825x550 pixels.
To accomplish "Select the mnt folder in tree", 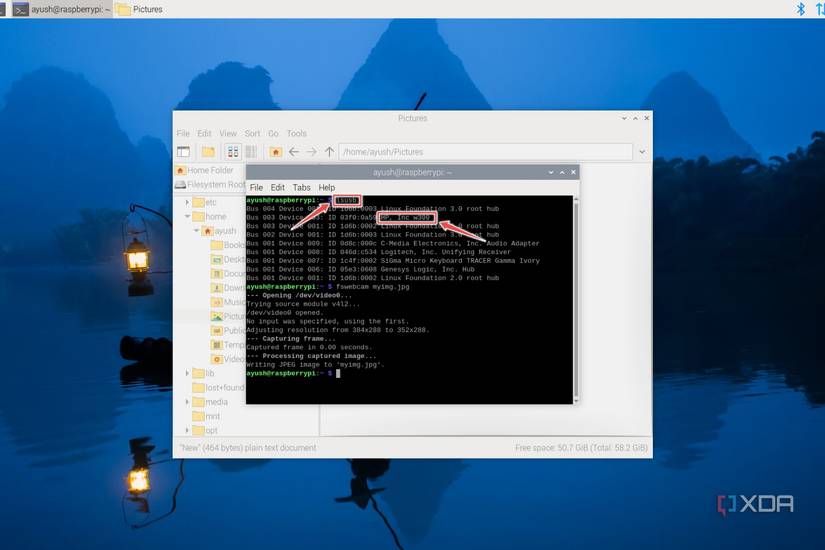I will [x=206, y=416].
